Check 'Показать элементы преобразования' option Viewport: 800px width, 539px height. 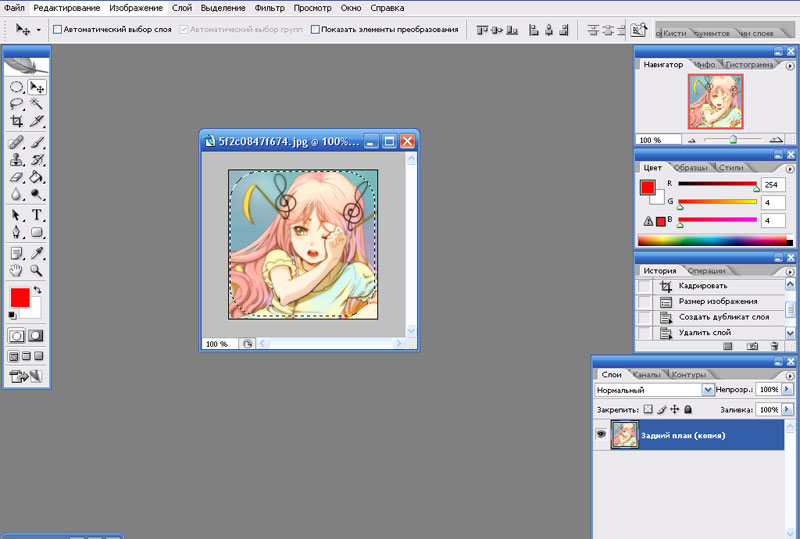click(315, 30)
